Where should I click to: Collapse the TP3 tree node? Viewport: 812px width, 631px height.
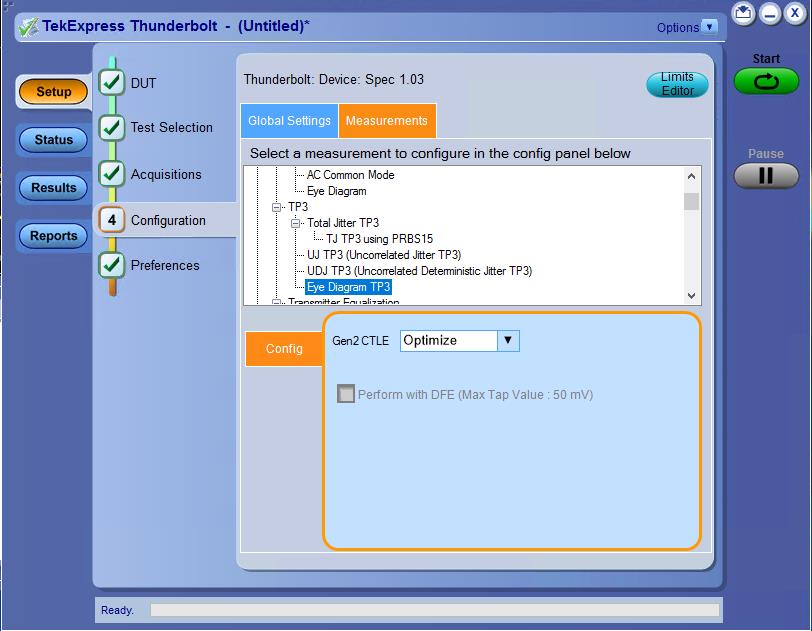point(277,207)
